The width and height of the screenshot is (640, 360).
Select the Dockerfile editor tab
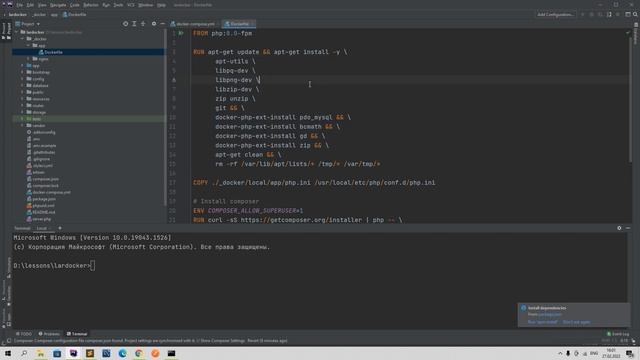click(x=238, y=24)
